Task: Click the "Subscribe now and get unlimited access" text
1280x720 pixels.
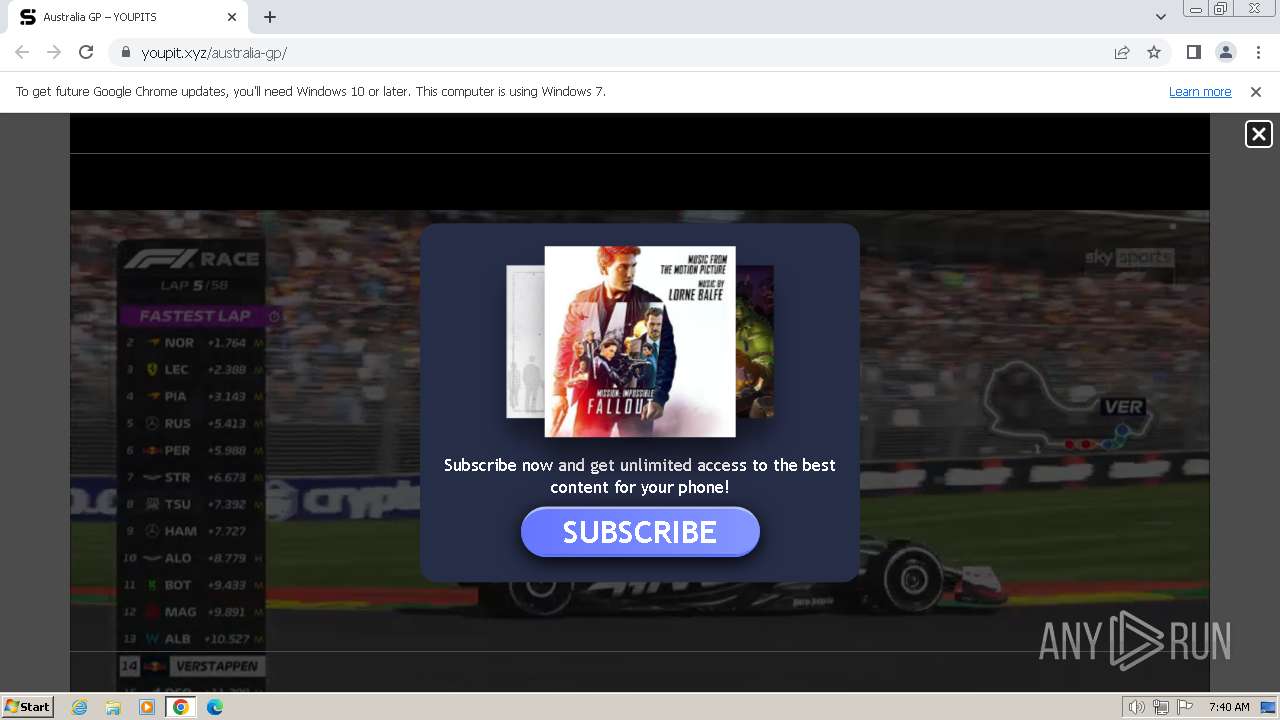Action: point(640,476)
